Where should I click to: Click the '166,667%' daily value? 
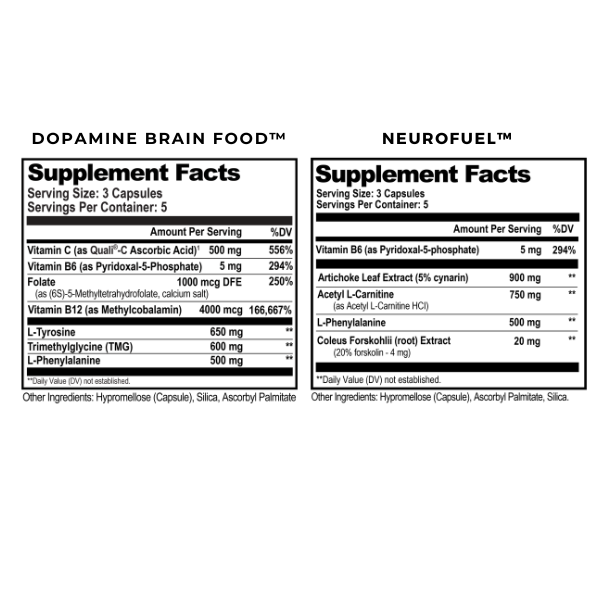tap(270, 310)
